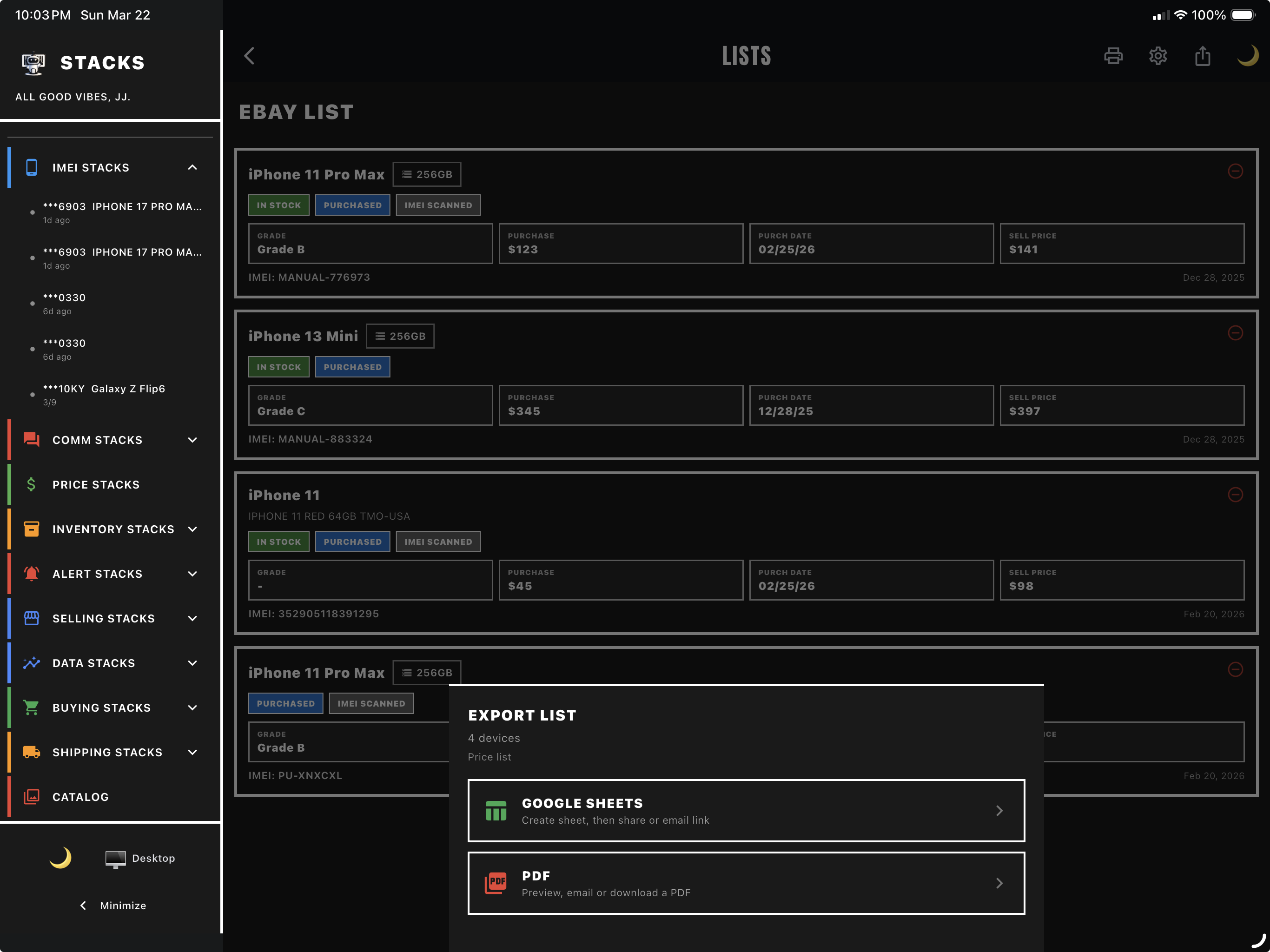Download the list as a PDF
The height and width of the screenshot is (952, 1270).
[x=746, y=883]
